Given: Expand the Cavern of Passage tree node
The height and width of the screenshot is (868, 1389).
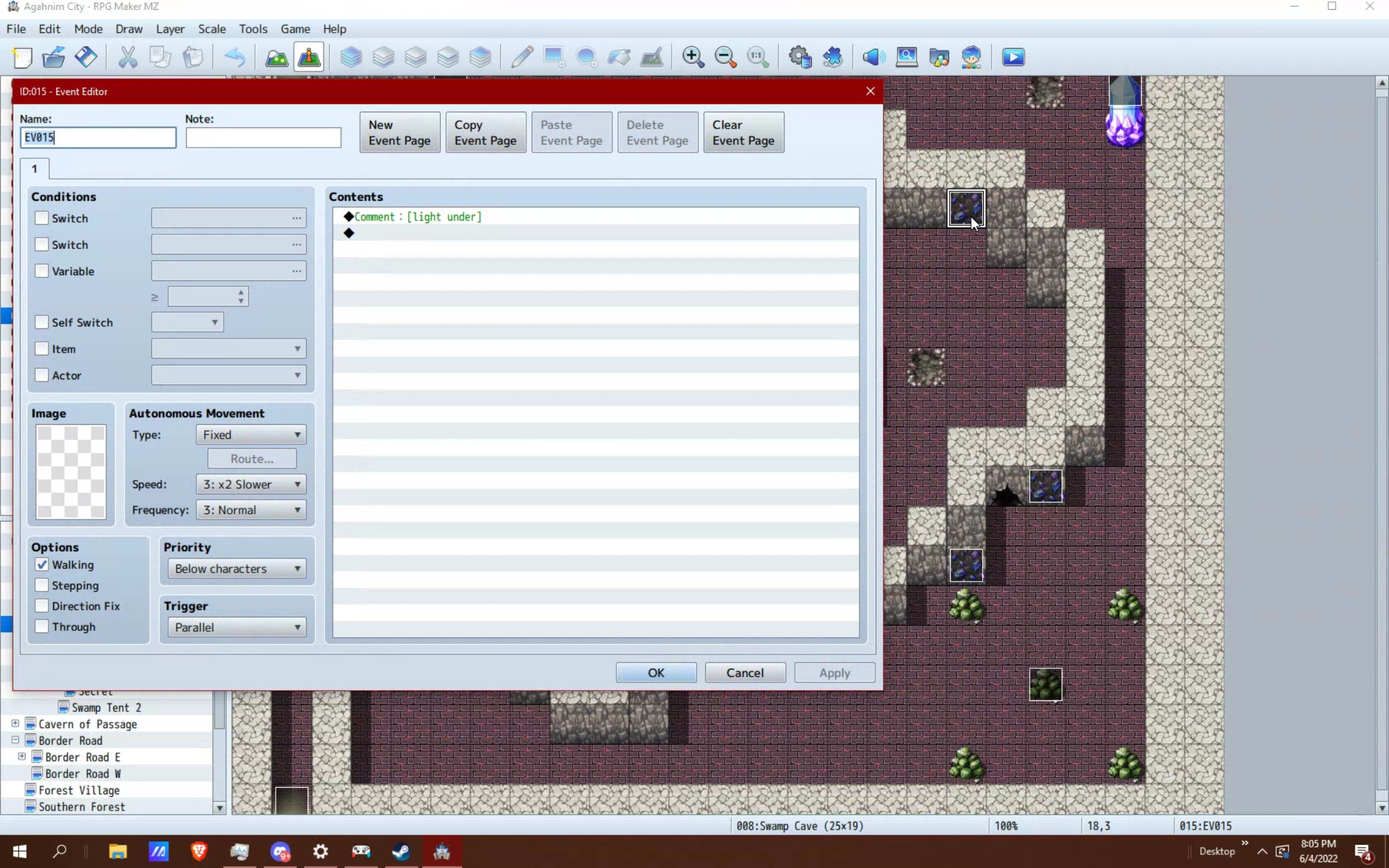Looking at the screenshot, I should [16, 723].
